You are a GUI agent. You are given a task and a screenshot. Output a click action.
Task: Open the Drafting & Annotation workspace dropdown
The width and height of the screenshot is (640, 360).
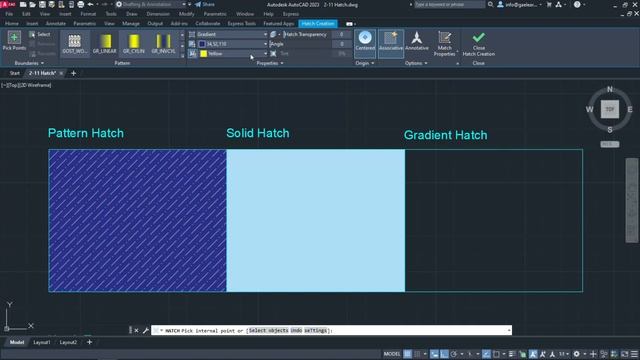(151, 4)
